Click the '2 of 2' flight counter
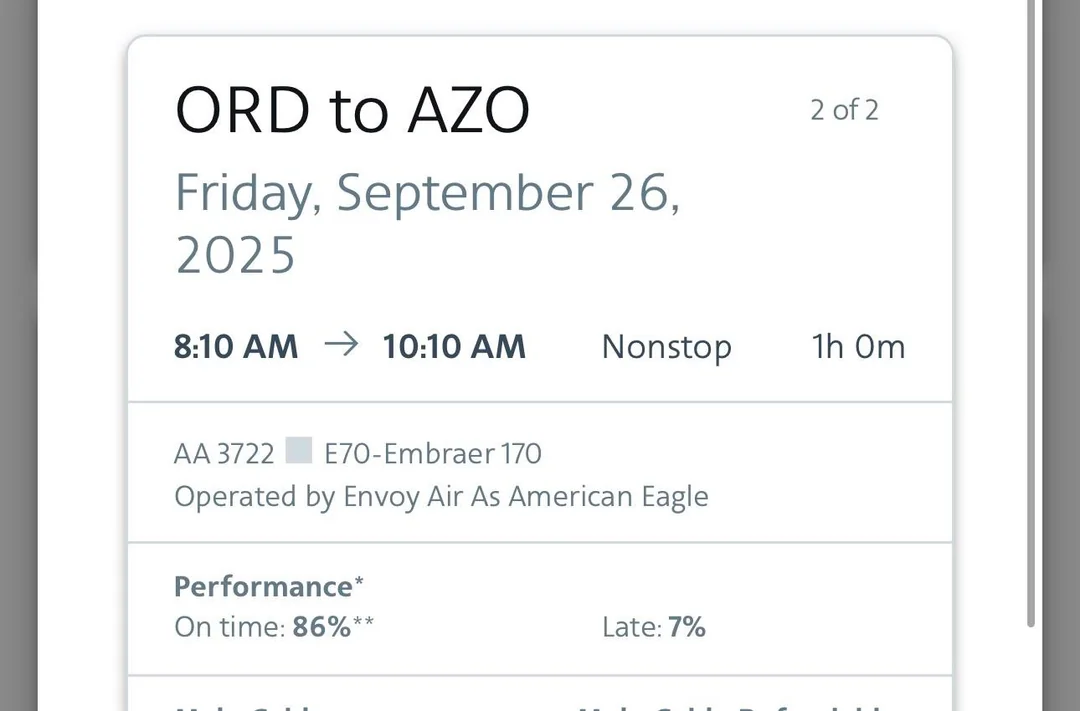The width and height of the screenshot is (1080, 711). [x=844, y=110]
